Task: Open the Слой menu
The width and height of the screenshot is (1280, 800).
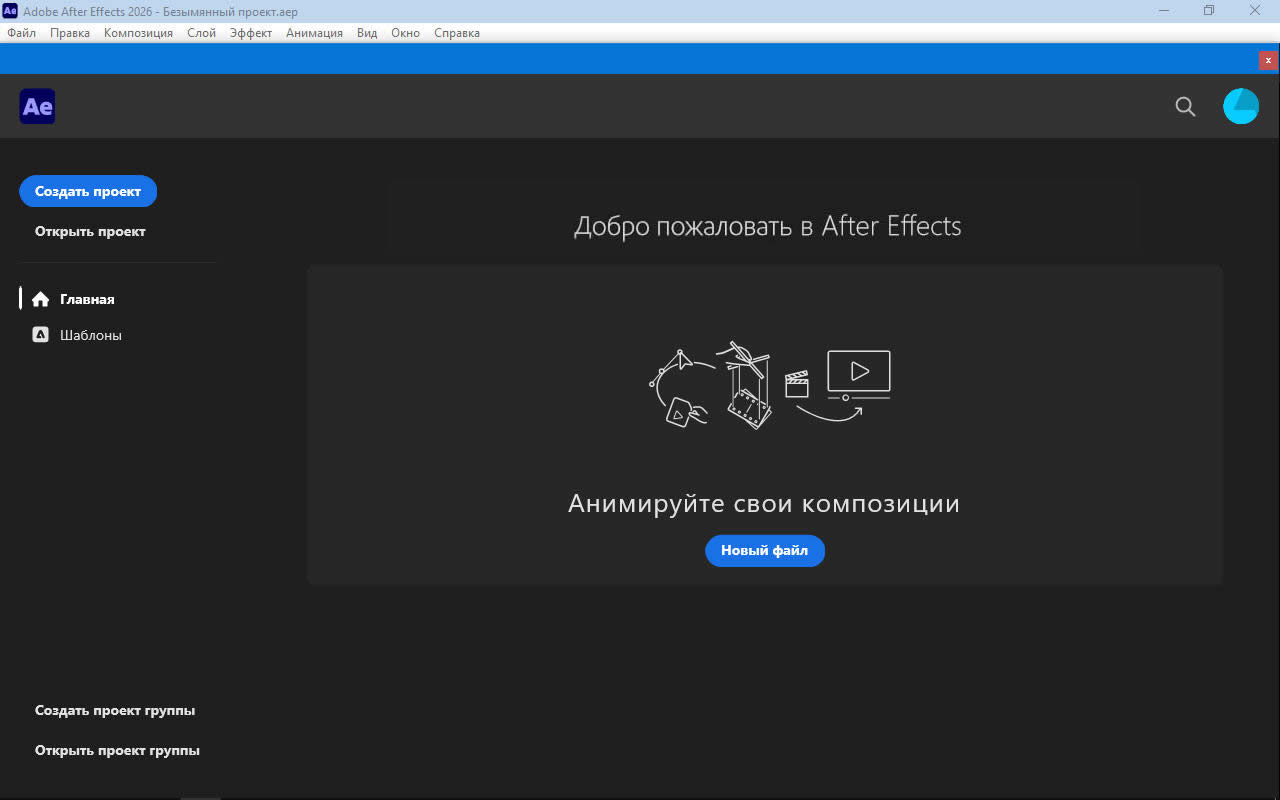Action: pos(201,33)
